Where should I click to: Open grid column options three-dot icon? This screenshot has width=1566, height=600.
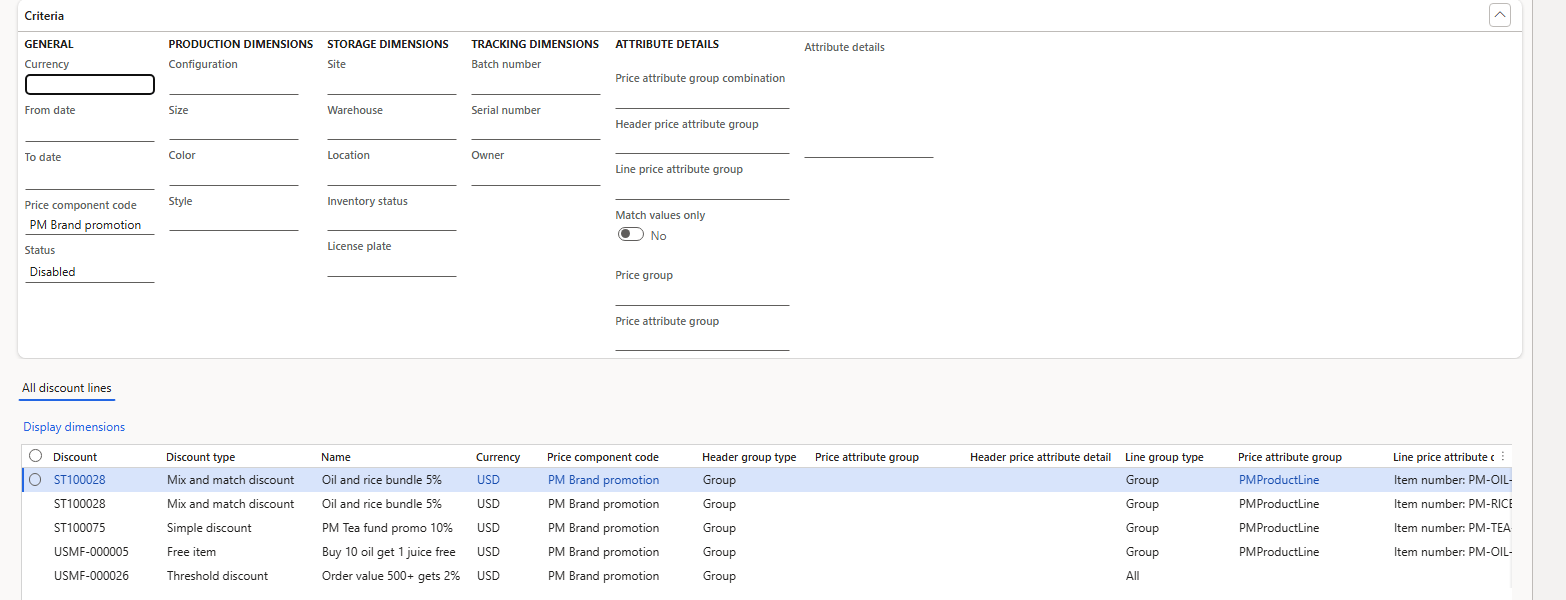(x=1503, y=456)
